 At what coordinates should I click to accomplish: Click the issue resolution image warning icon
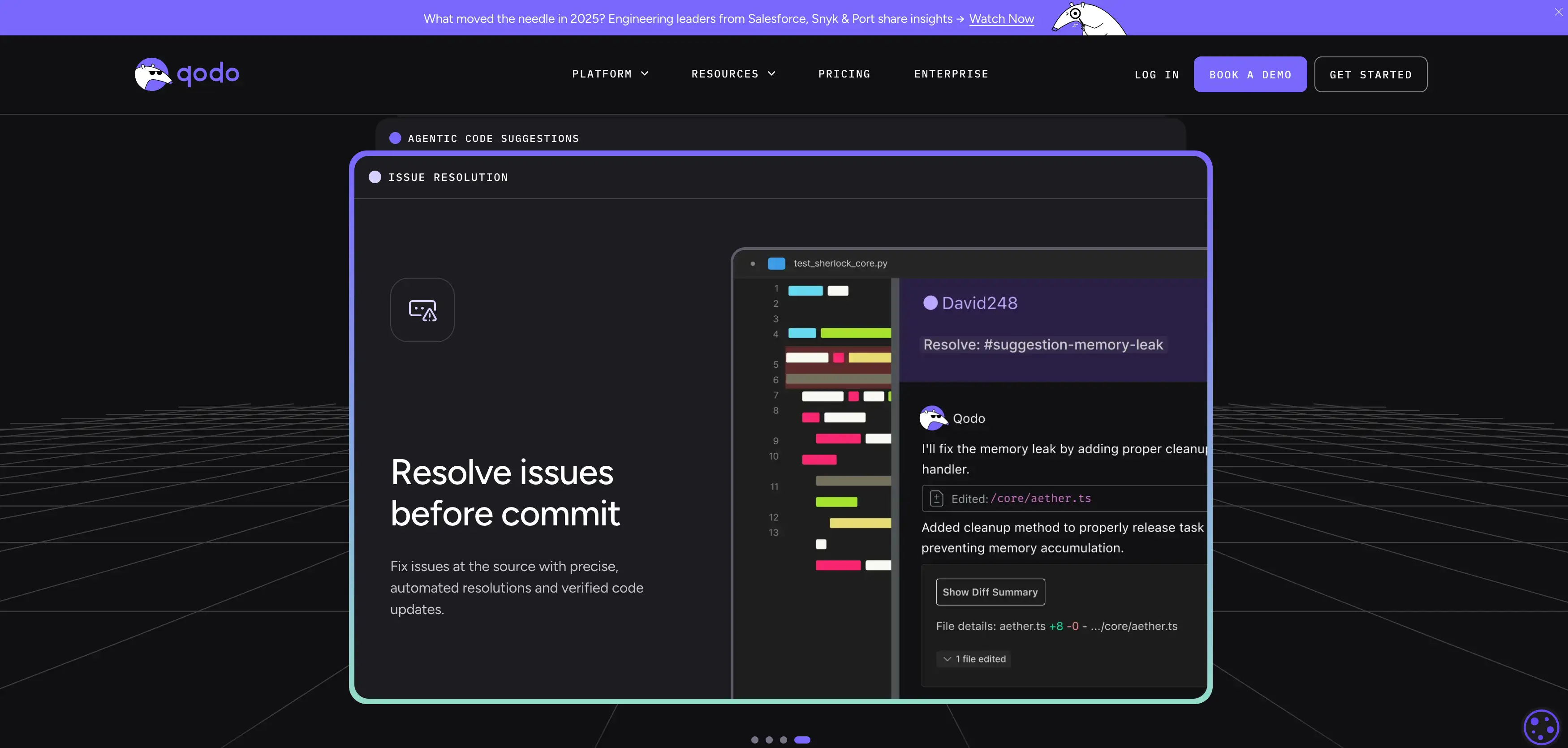tap(422, 310)
